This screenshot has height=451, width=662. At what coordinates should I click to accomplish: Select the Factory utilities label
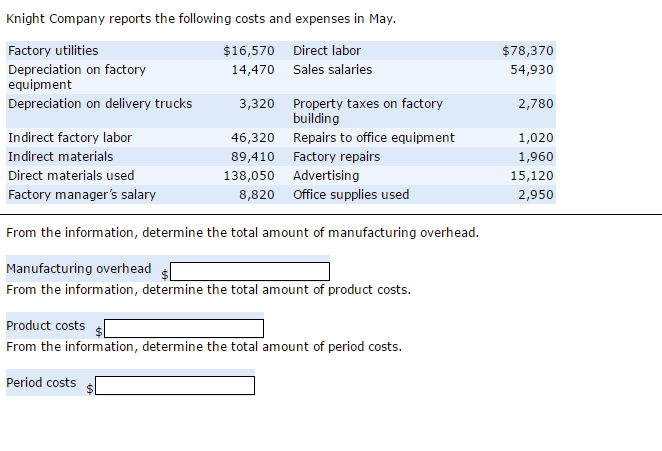click(x=53, y=51)
